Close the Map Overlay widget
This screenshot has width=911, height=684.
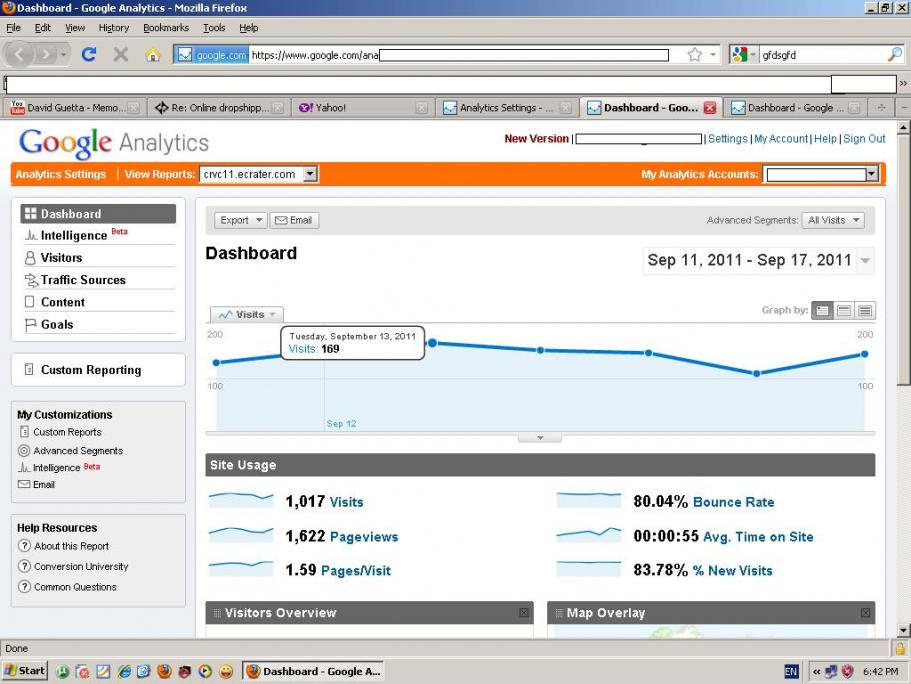pyautogui.click(x=865, y=613)
